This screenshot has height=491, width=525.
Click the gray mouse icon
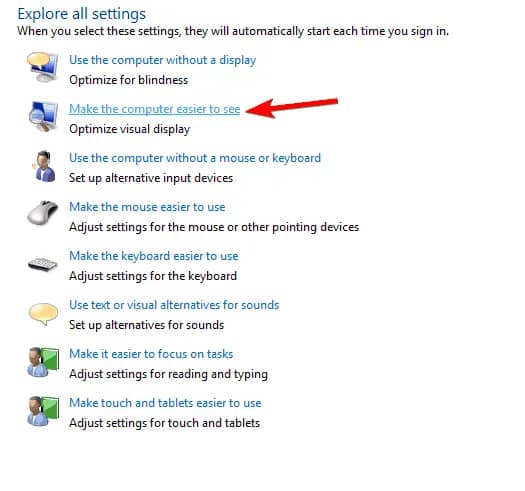43,212
